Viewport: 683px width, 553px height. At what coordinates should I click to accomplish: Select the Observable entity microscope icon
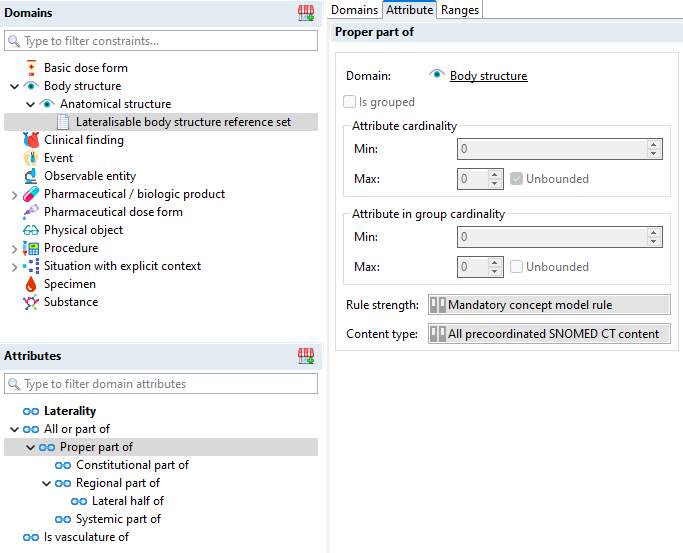pyautogui.click(x=31, y=176)
